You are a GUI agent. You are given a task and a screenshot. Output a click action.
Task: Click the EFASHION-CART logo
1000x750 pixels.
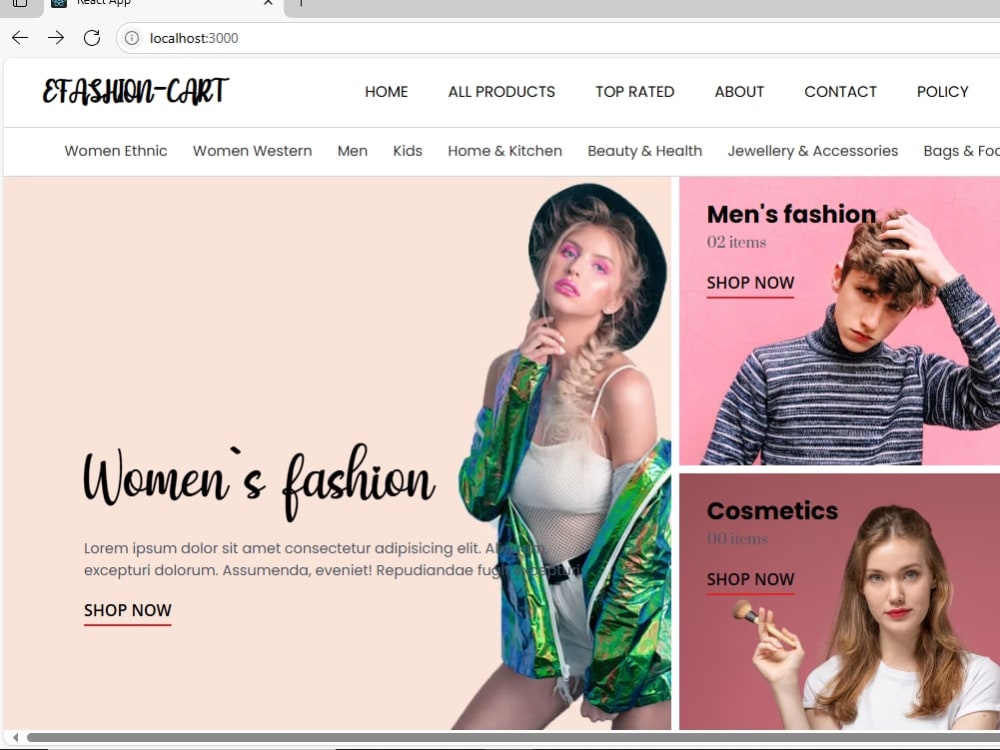point(135,91)
